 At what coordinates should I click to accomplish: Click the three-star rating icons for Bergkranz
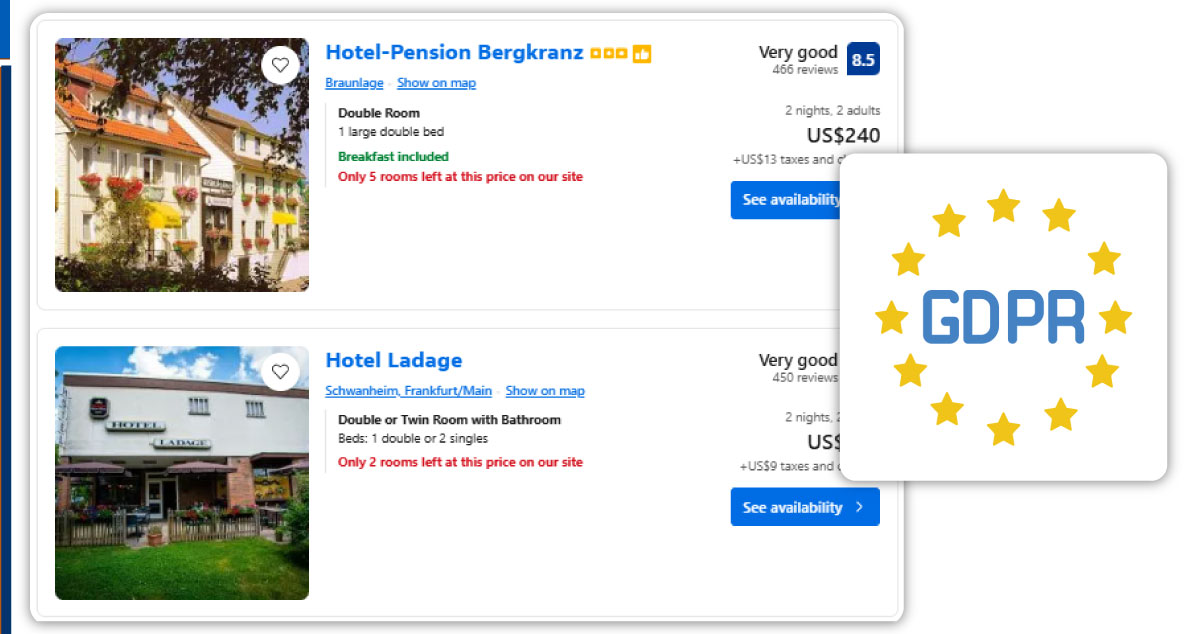[x=607, y=54]
